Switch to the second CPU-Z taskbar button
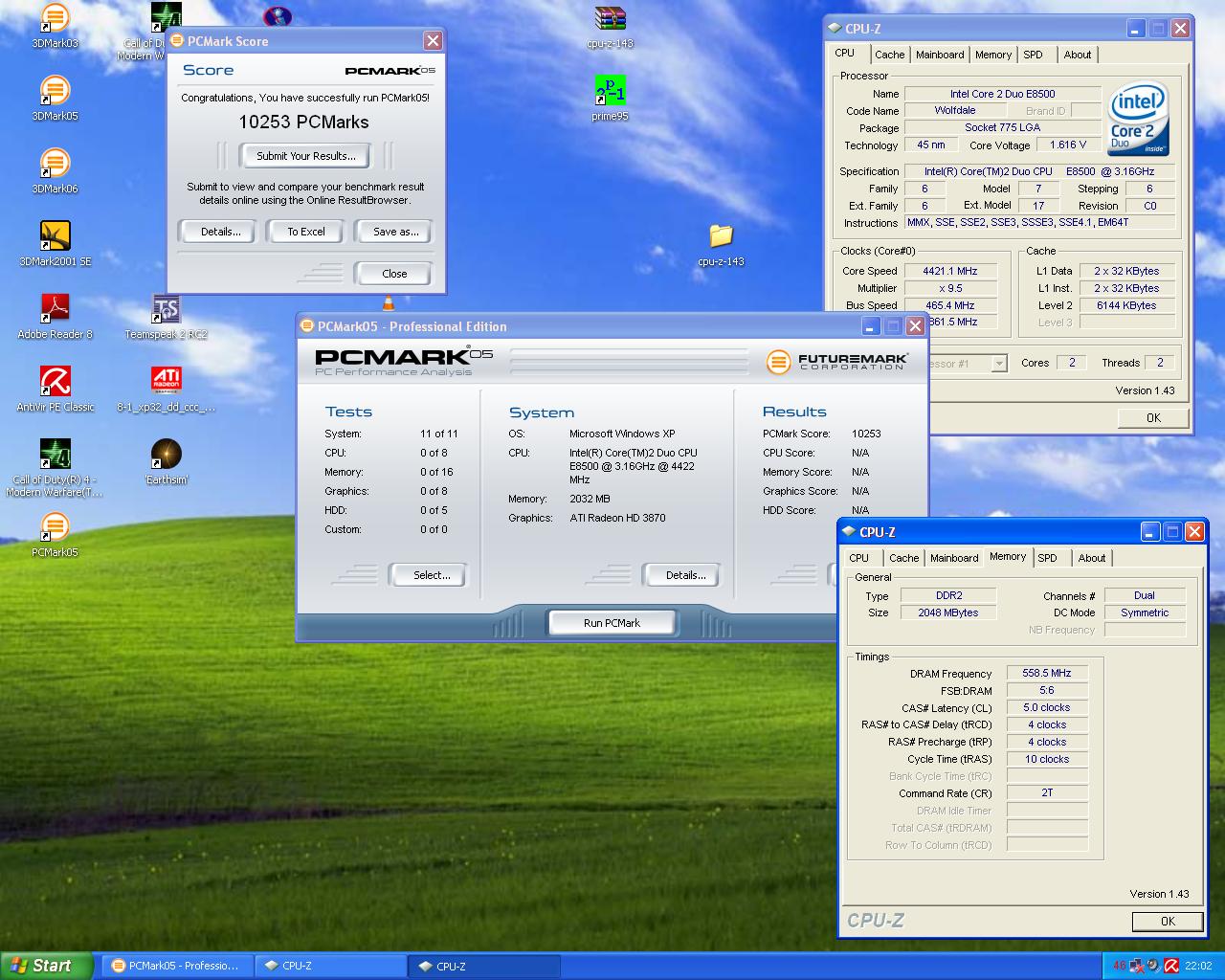 [484, 966]
